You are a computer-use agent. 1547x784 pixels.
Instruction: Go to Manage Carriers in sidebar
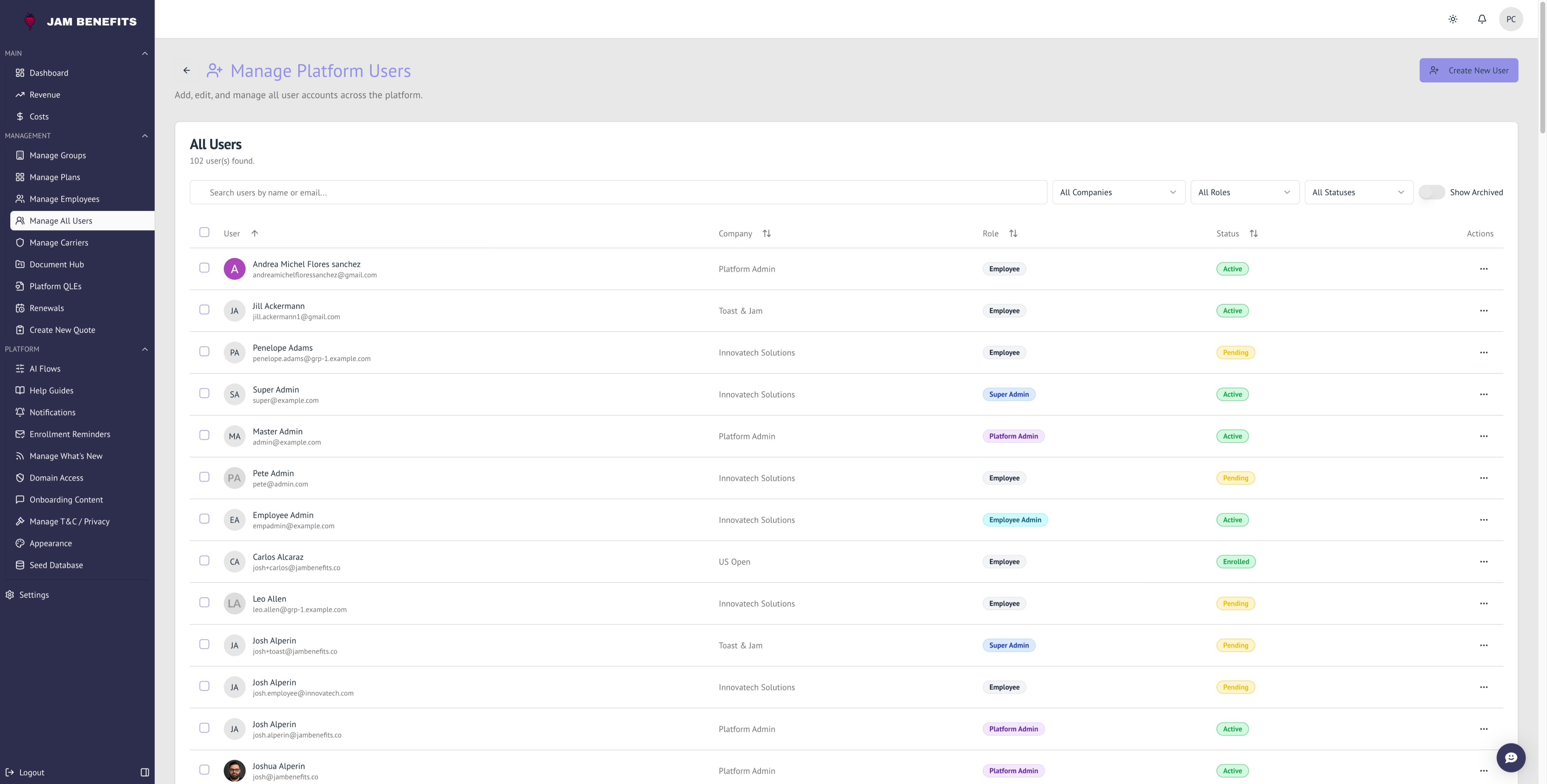click(x=59, y=242)
